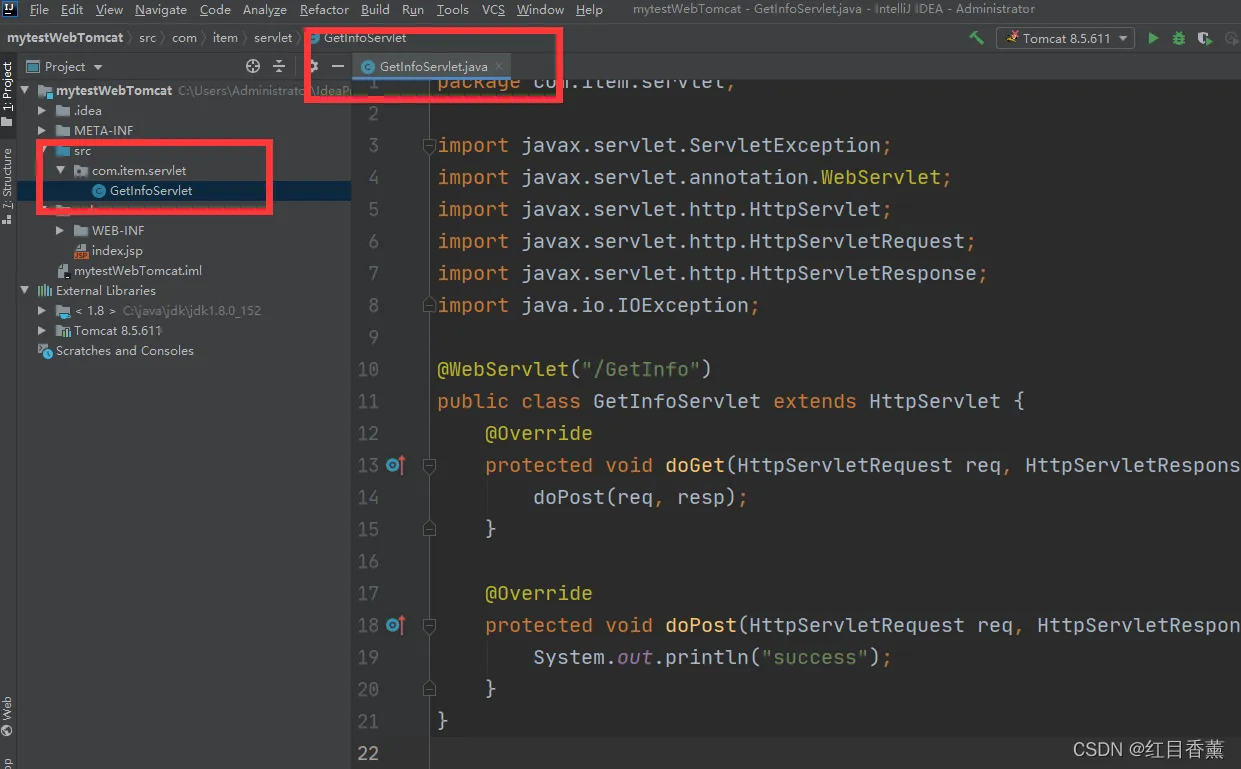Click the locate target crosshair icon in Project panel
This screenshot has height=769, width=1241.
coord(253,66)
